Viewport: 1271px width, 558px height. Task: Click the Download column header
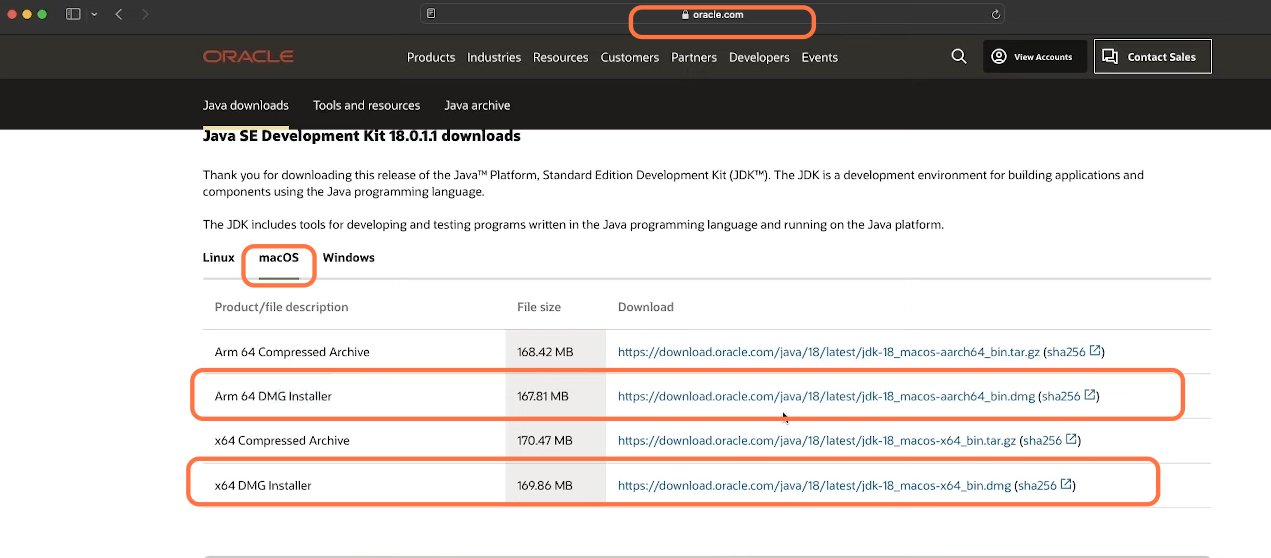coord(646,307)
